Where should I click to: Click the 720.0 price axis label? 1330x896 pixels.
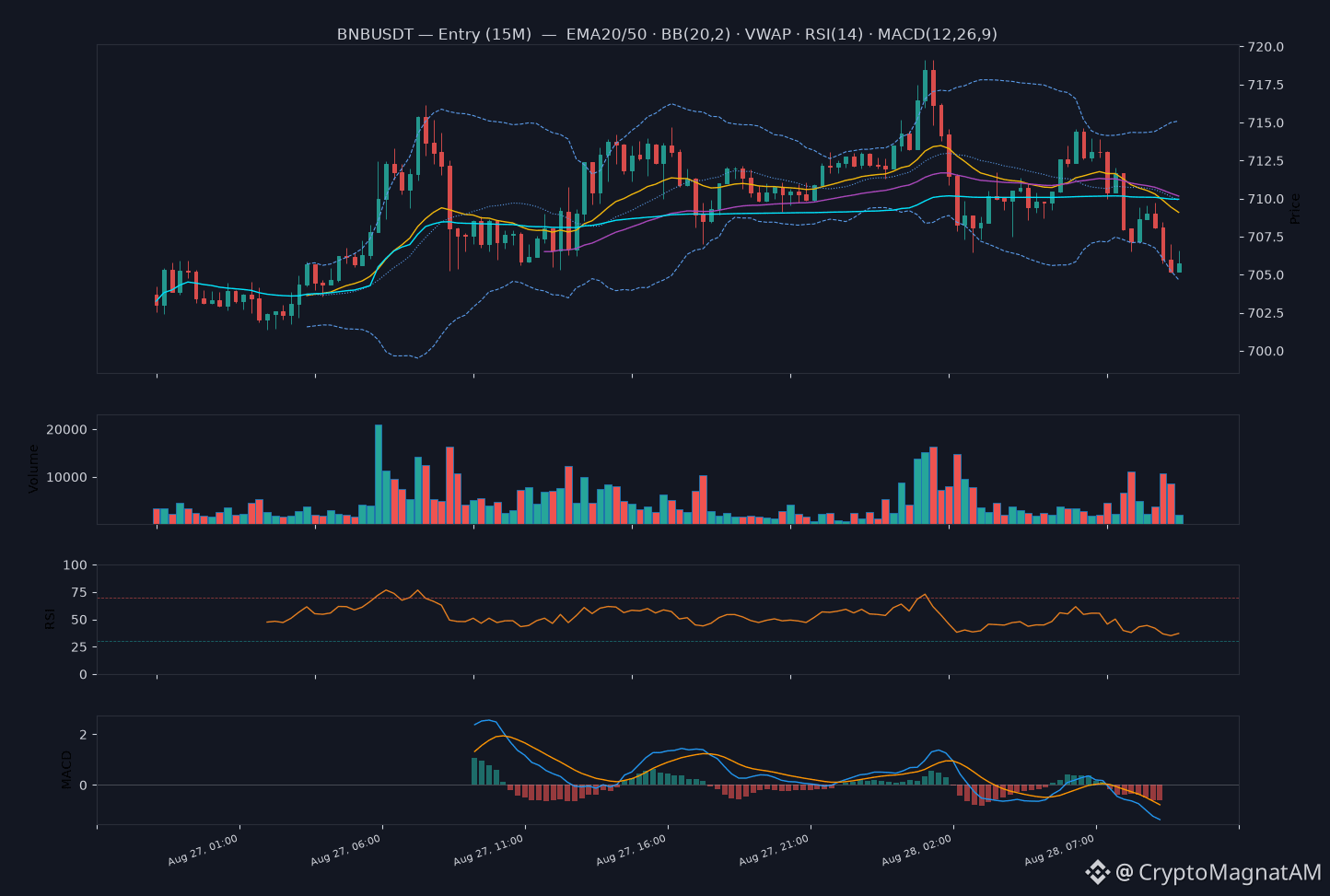coord(1266,47)
